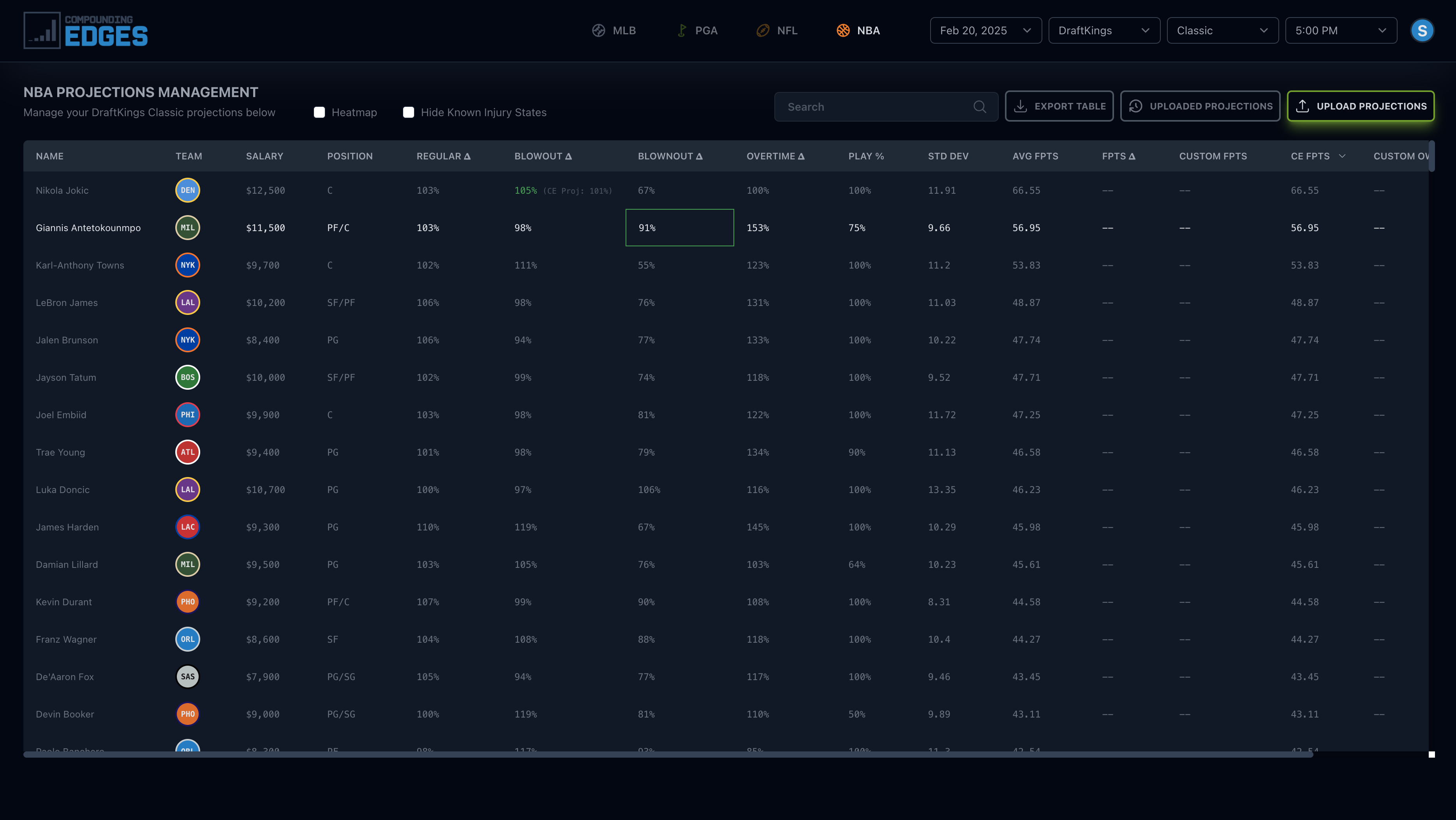The width and height of the screenshot is (1456, 820).
Task: Select Giannis Blownout 91% cell
Action: 679,228
